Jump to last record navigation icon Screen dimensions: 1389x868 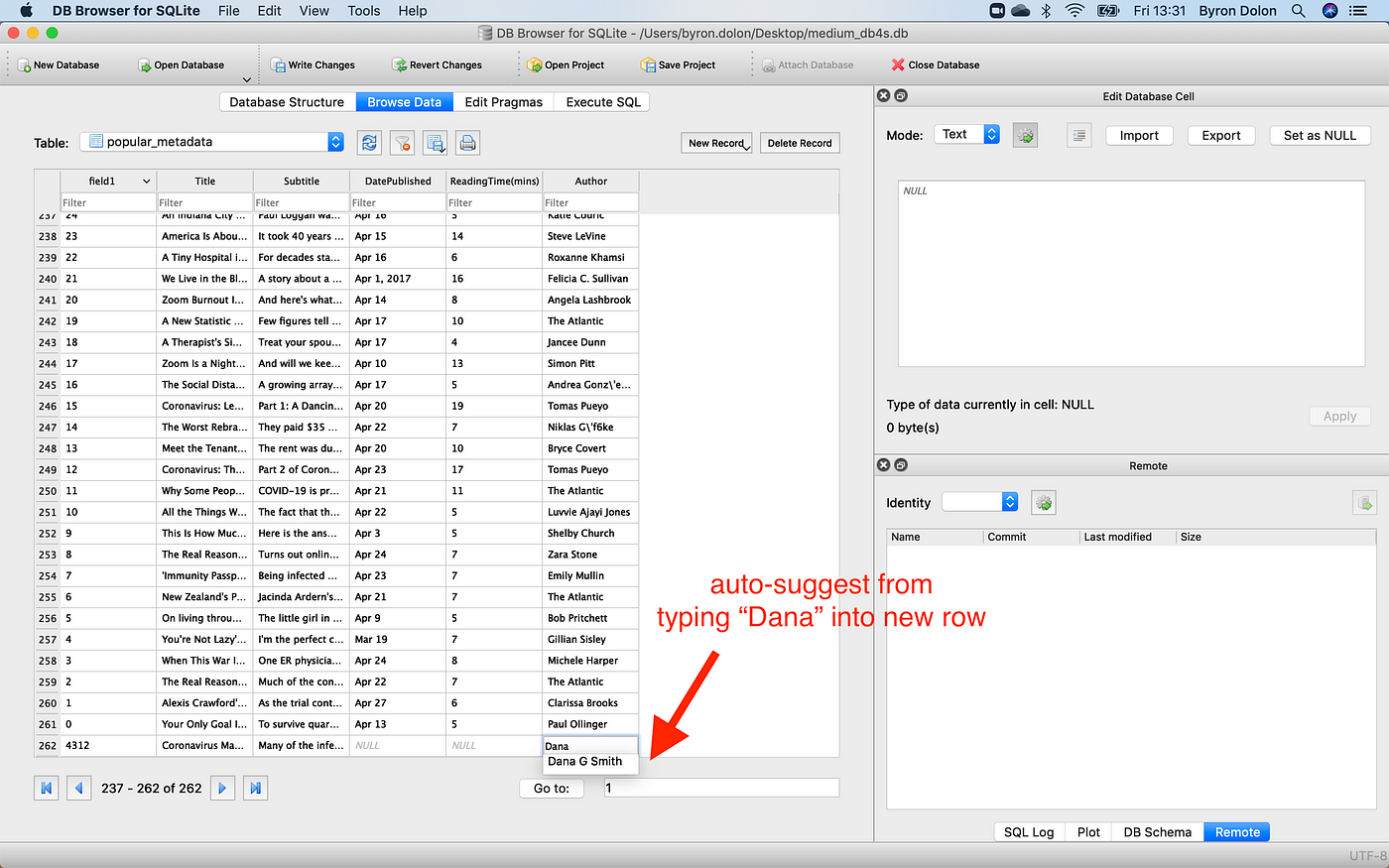[256, 788]
